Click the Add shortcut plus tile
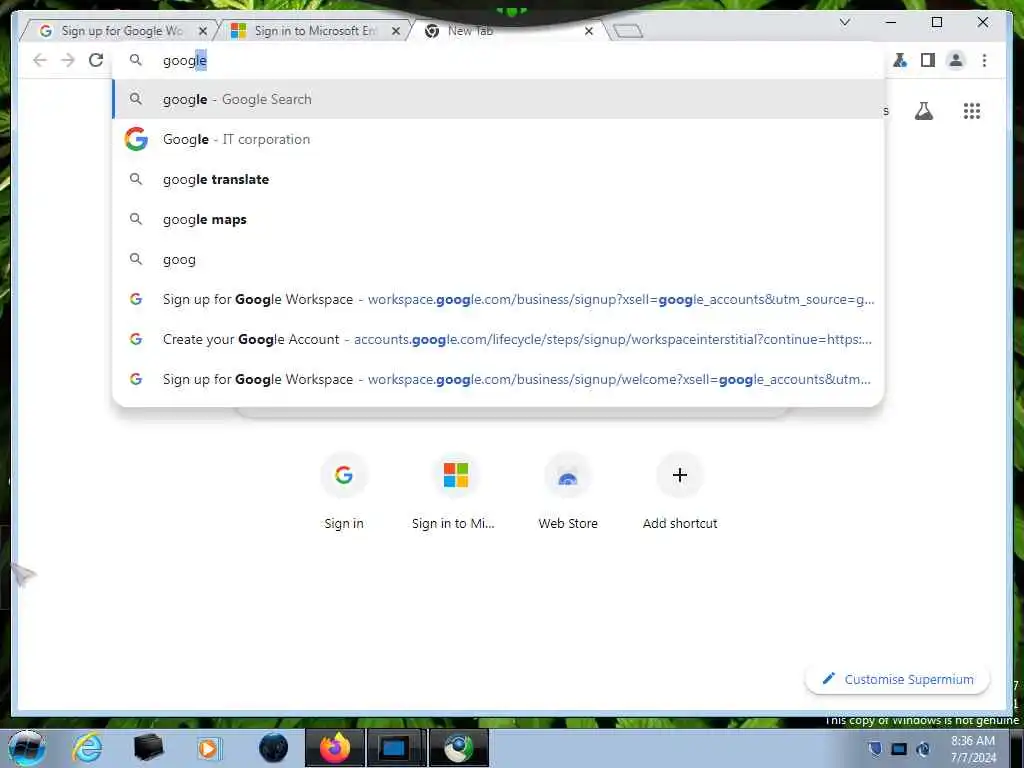Screen dimensions: 1024x768 [x=680, y=490]
